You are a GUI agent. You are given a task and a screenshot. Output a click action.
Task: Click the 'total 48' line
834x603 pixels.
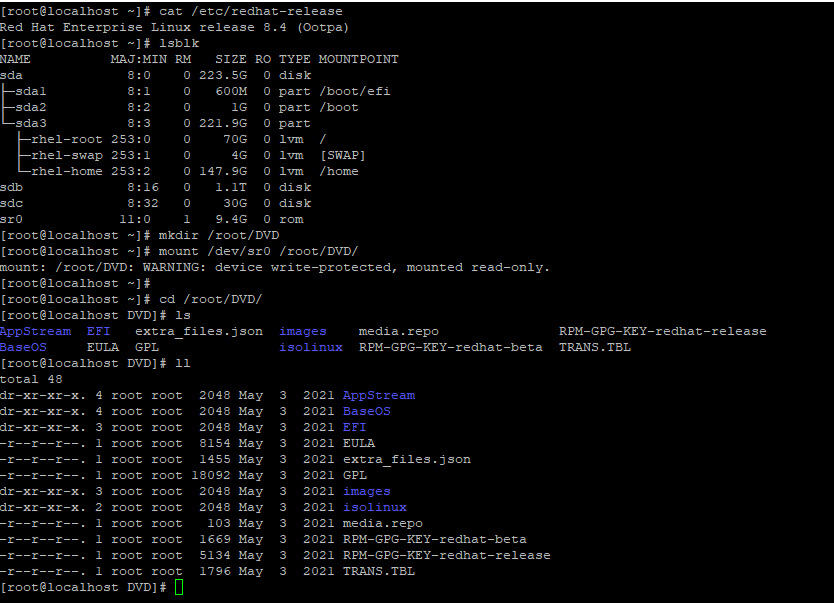coord(31,379)
